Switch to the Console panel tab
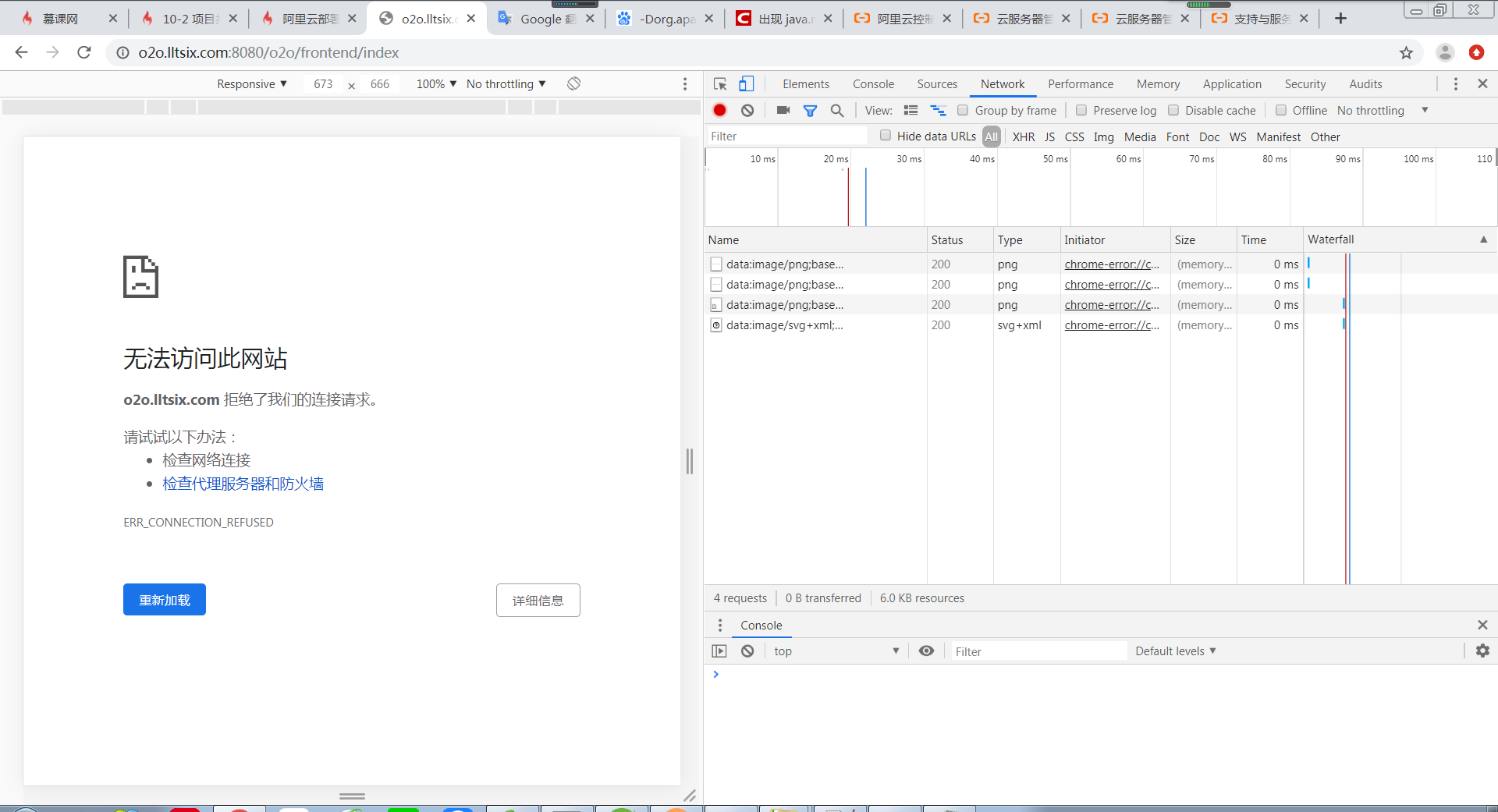Image resolution: width=1498 pixels, height=812 pixels. click(x=873, y=84)
